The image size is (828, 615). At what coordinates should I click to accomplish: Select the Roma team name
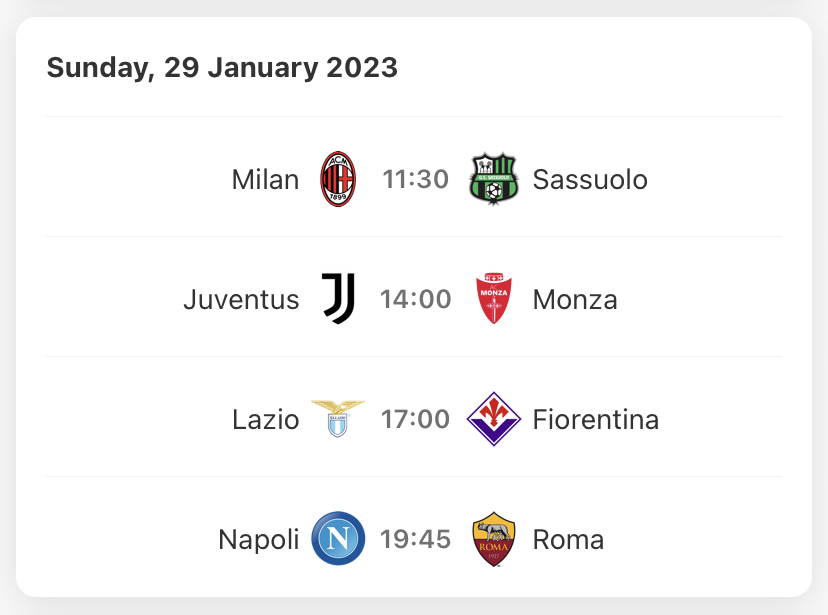(x=568, y=540)
